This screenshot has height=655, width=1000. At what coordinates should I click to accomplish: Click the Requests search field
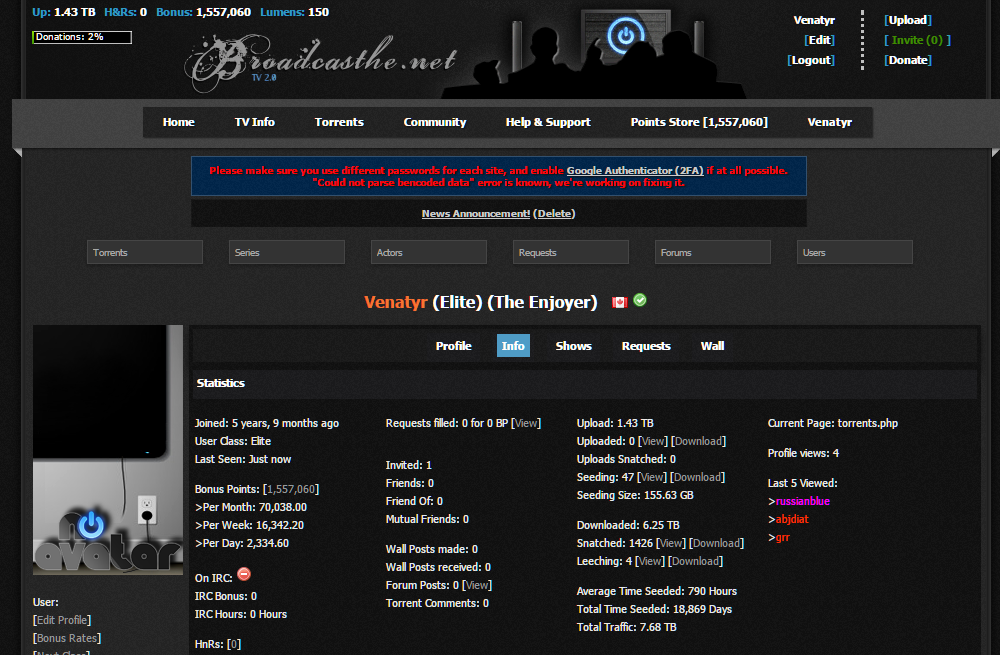pyautogui.click(x=571, y=252)
